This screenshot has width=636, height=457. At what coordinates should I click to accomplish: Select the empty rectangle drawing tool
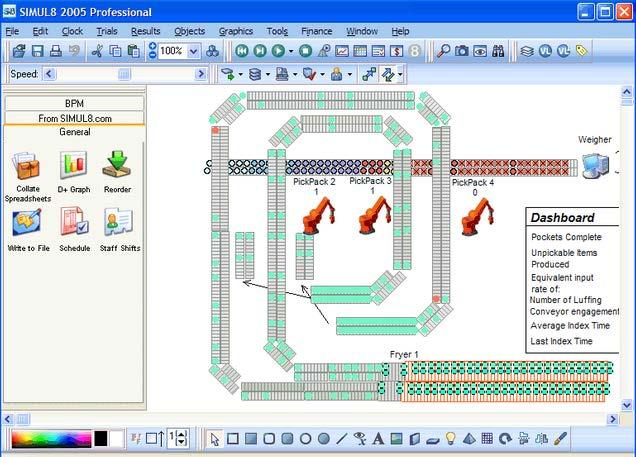(233, 439)
